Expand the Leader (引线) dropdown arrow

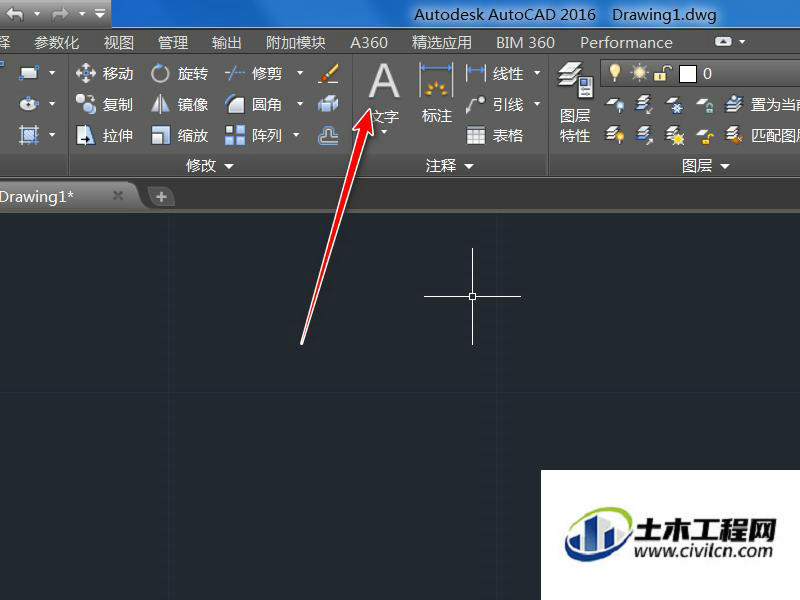point(537,105)
